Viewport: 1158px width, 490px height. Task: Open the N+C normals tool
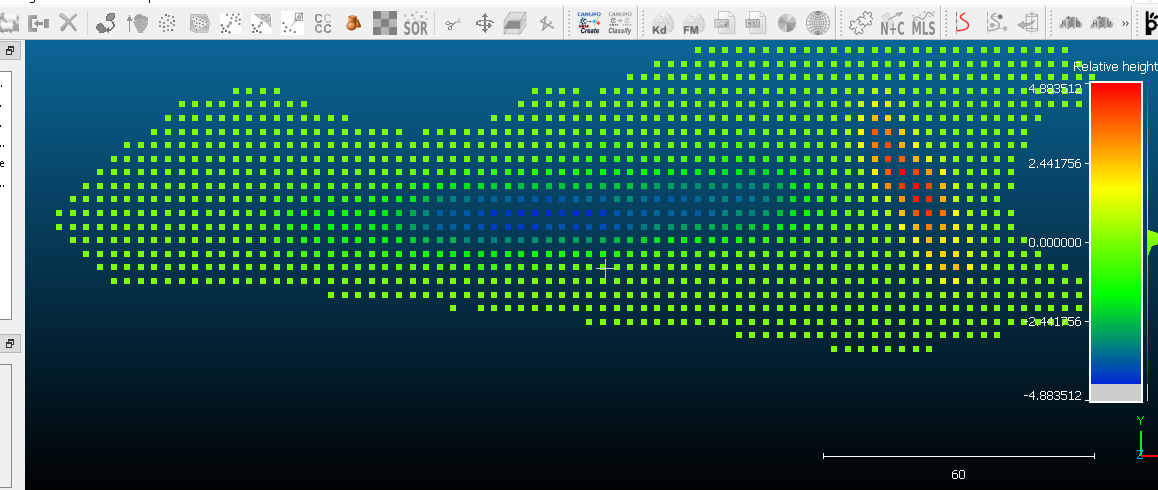click(x=892, y=24)
